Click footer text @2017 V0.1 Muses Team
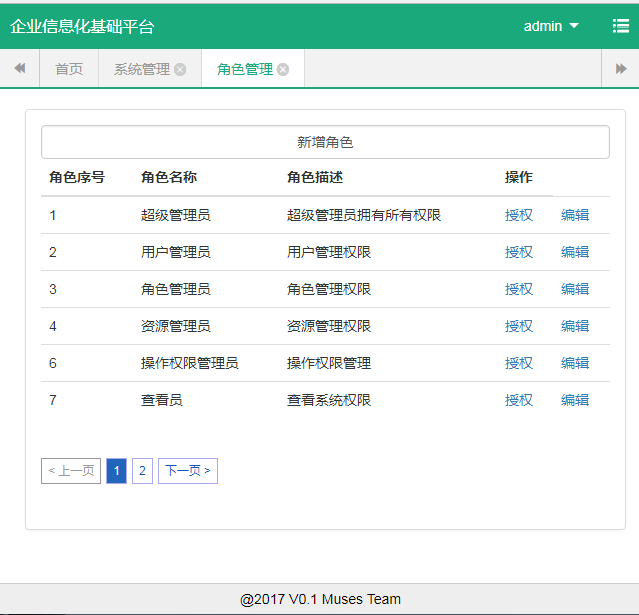Image resolution: width=639 pixels, height=615 pixels. pyautogui.click(x=320, y=599)
